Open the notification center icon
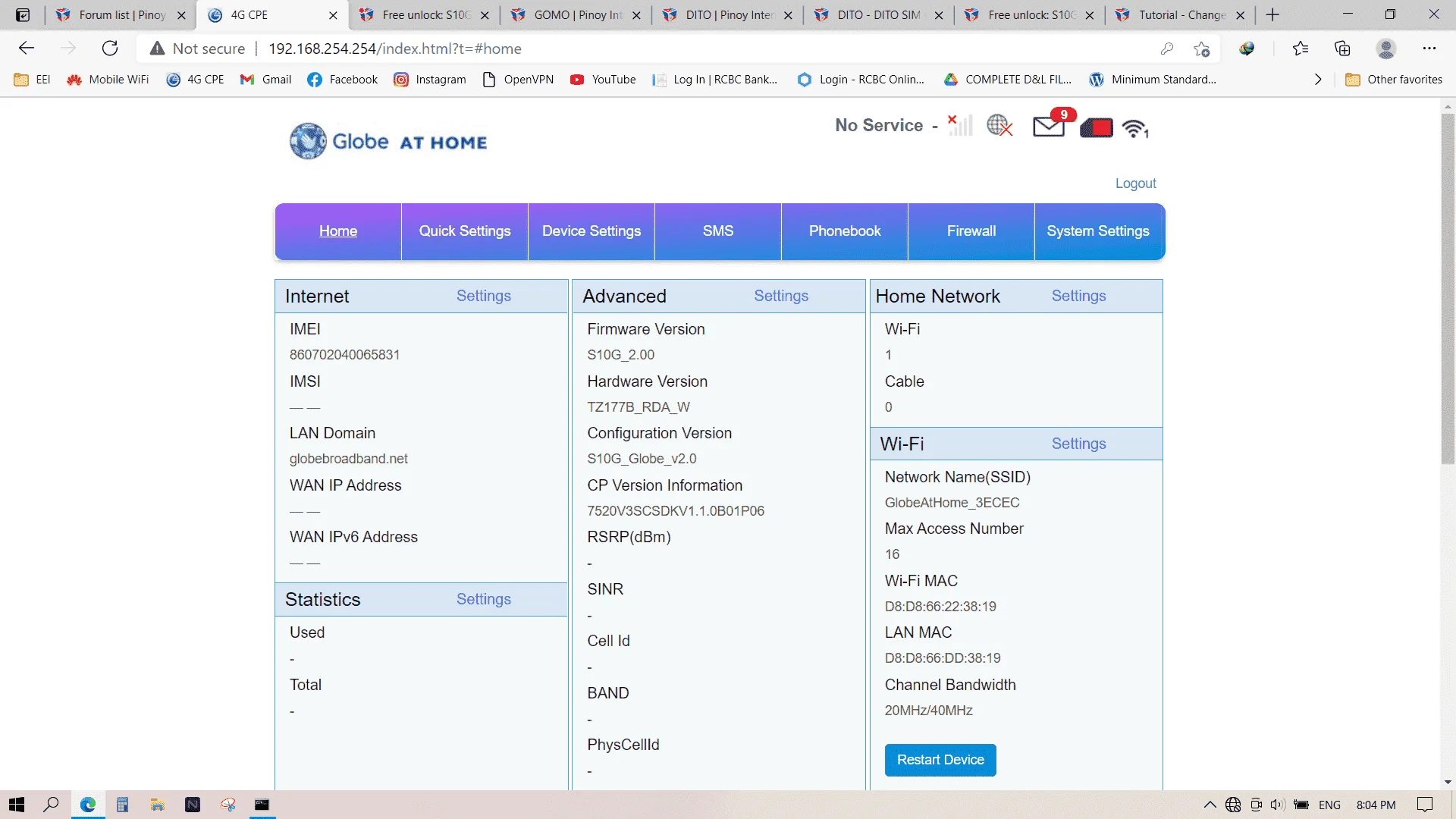 click(1425, 805)
